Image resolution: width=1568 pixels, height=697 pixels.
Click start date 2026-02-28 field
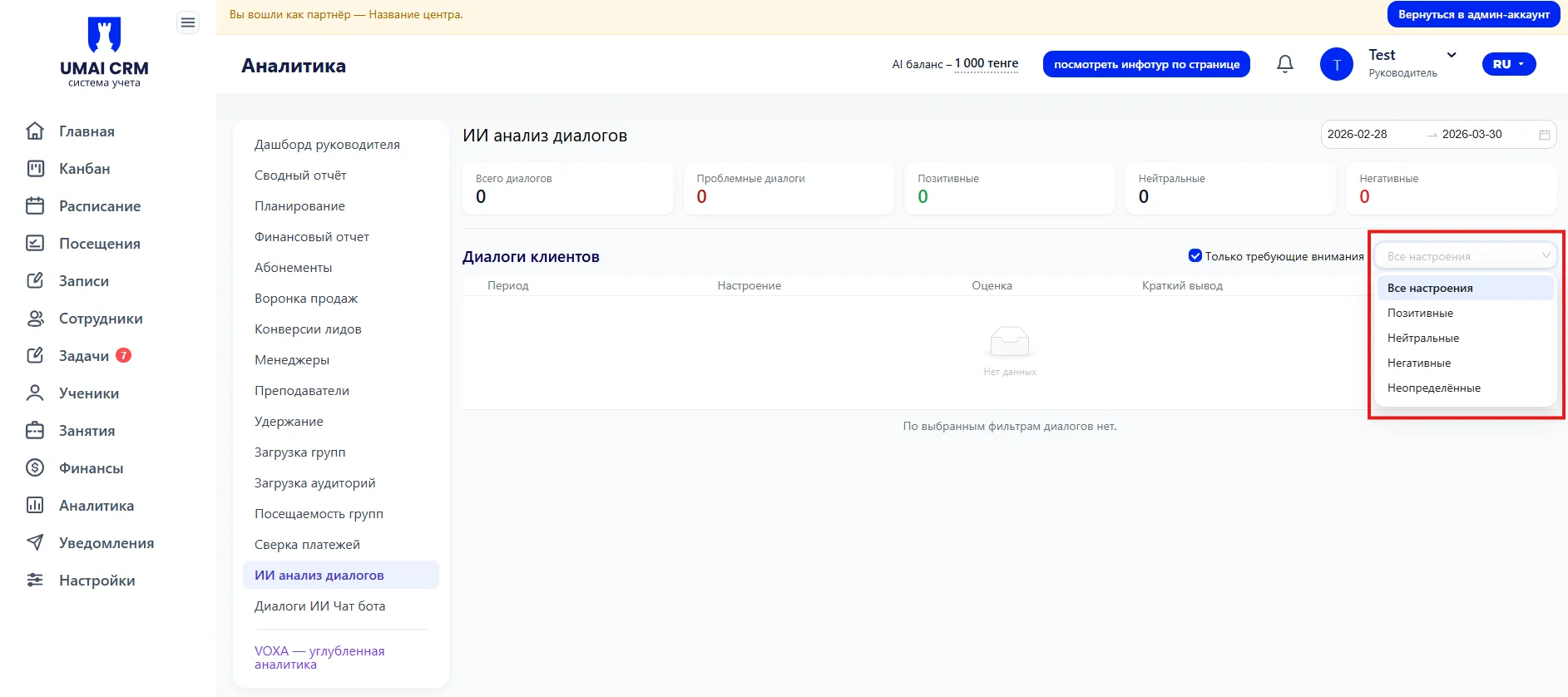(x=1358, y=135)
